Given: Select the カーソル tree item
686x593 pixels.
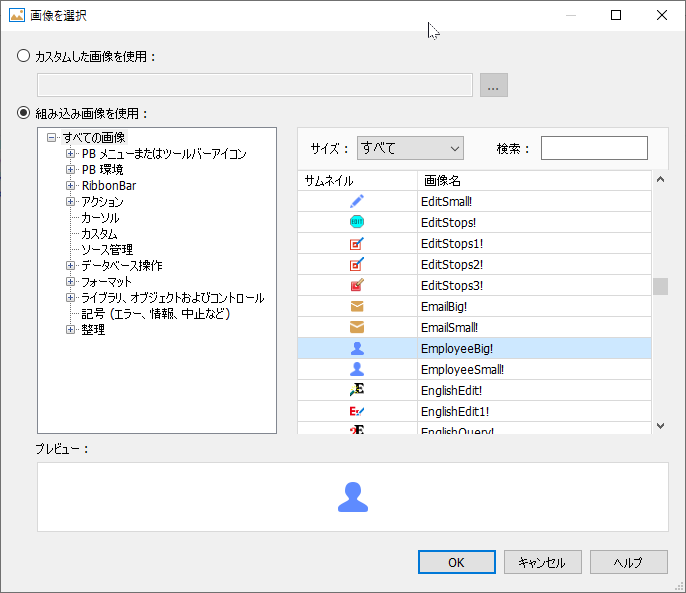Looking at the screenshot, I should click(100, 218).
